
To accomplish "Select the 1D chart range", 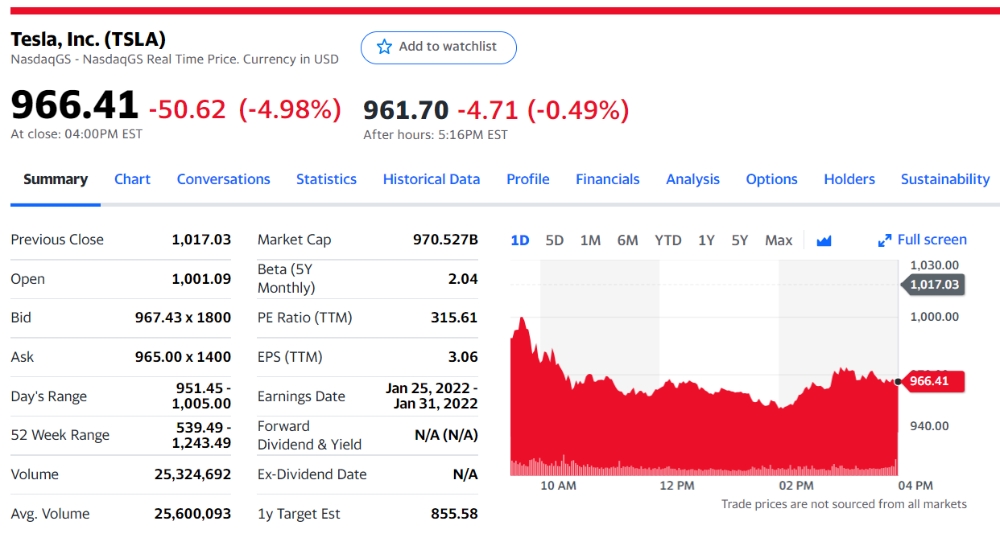I will (520, 240).
